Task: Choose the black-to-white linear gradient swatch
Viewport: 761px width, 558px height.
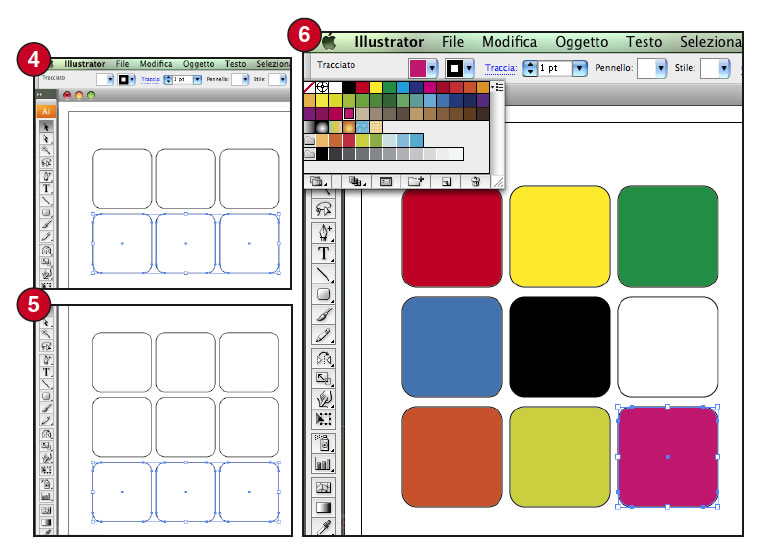Action: 309,127
